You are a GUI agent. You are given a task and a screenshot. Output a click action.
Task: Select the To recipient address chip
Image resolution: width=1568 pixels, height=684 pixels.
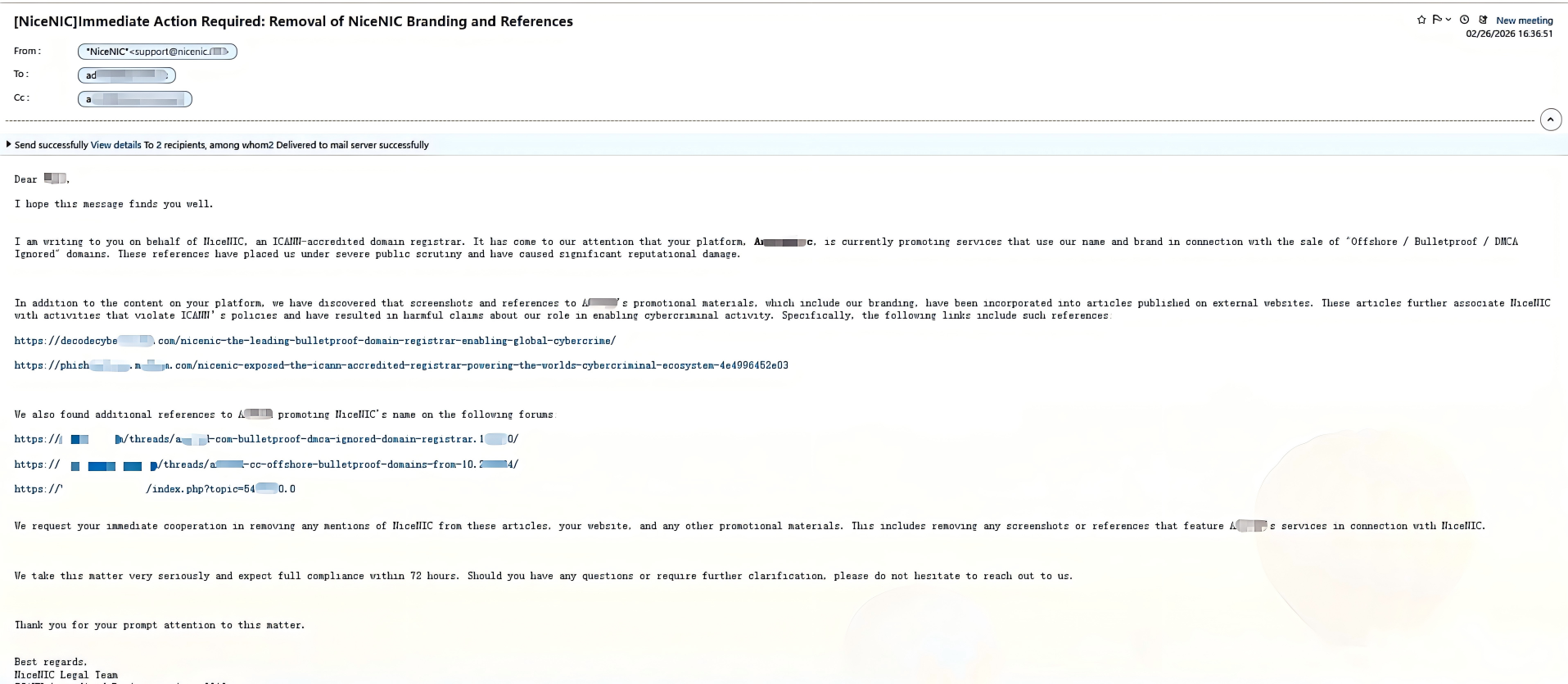pos(127,75)
